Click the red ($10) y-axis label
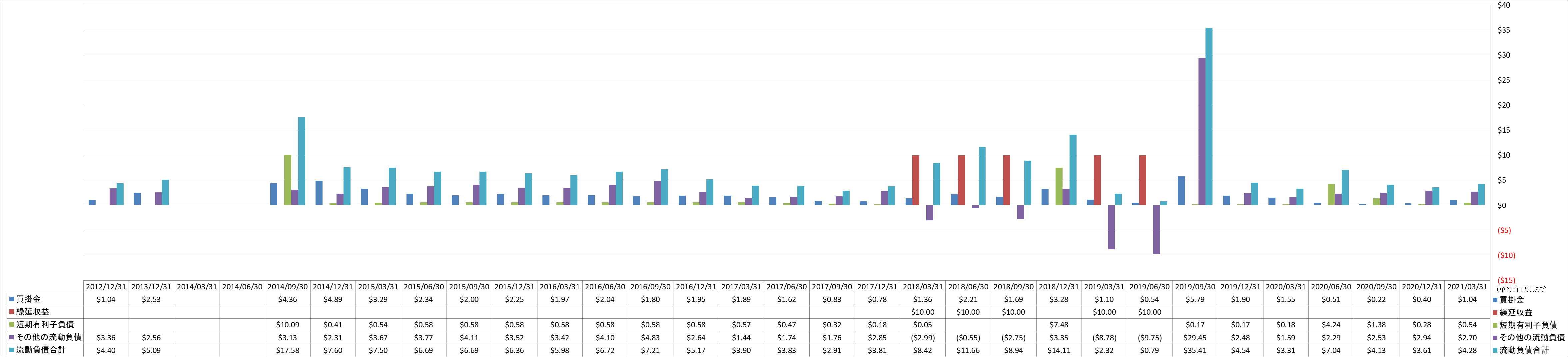Image resolution: width=1568 pixels, height=357 pixels. click(x=1506, y=255)
